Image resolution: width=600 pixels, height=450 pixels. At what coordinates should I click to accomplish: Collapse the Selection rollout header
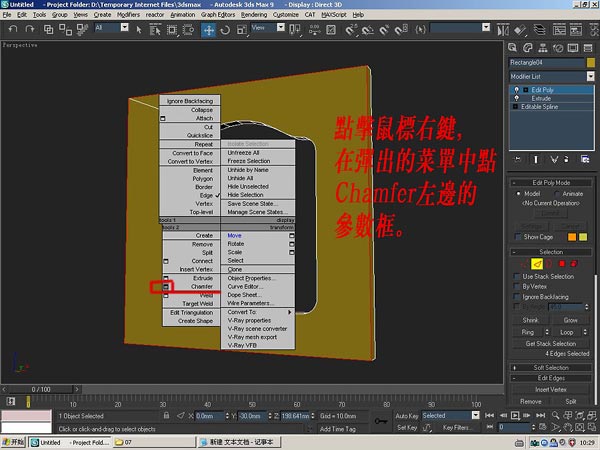[552, 252]
